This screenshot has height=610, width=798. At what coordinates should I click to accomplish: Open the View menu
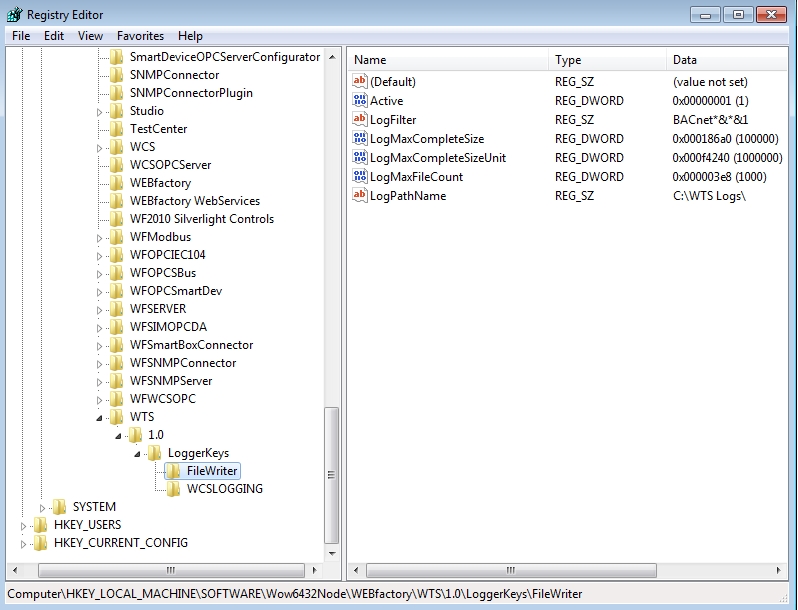[x=90, y=36]
